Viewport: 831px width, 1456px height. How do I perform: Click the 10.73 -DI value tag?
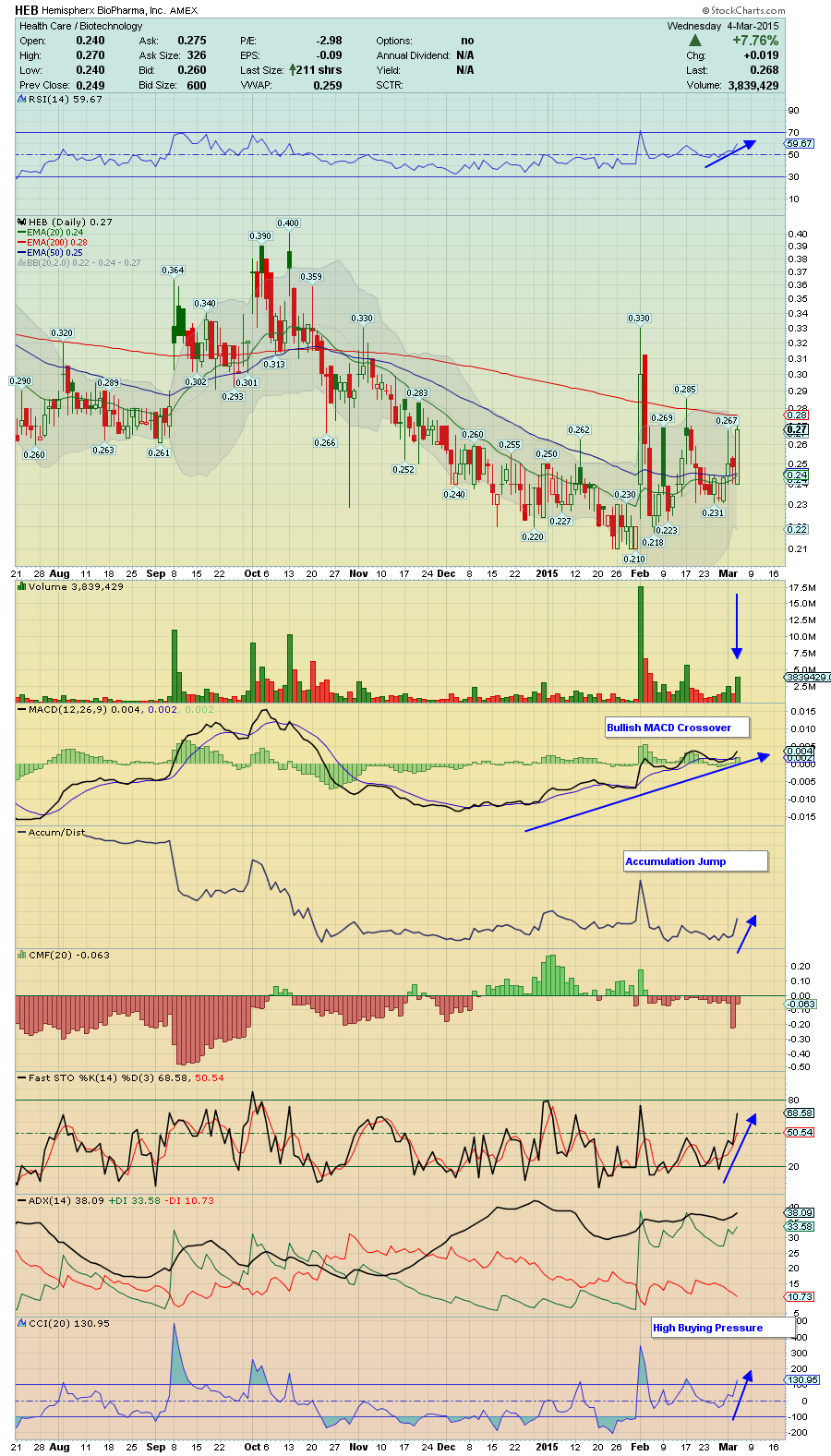800,1297
